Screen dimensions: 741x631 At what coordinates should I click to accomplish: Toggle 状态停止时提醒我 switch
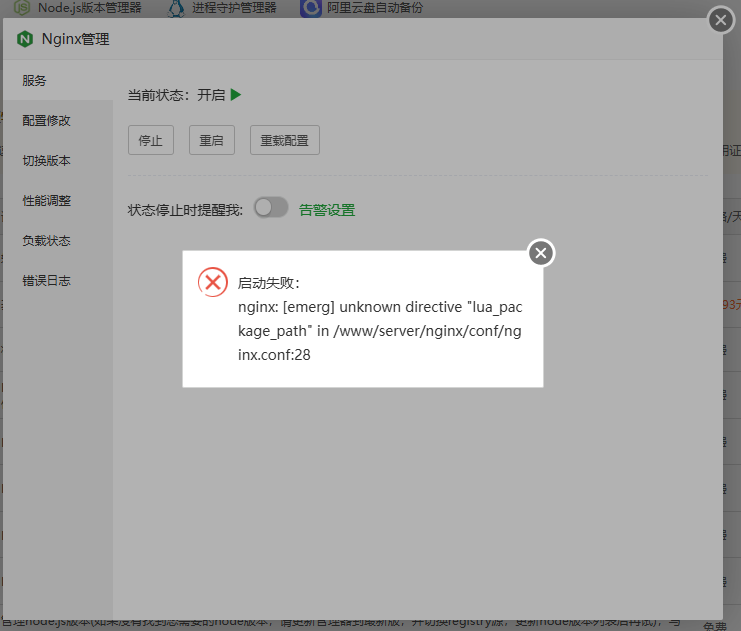coord(271,207)
